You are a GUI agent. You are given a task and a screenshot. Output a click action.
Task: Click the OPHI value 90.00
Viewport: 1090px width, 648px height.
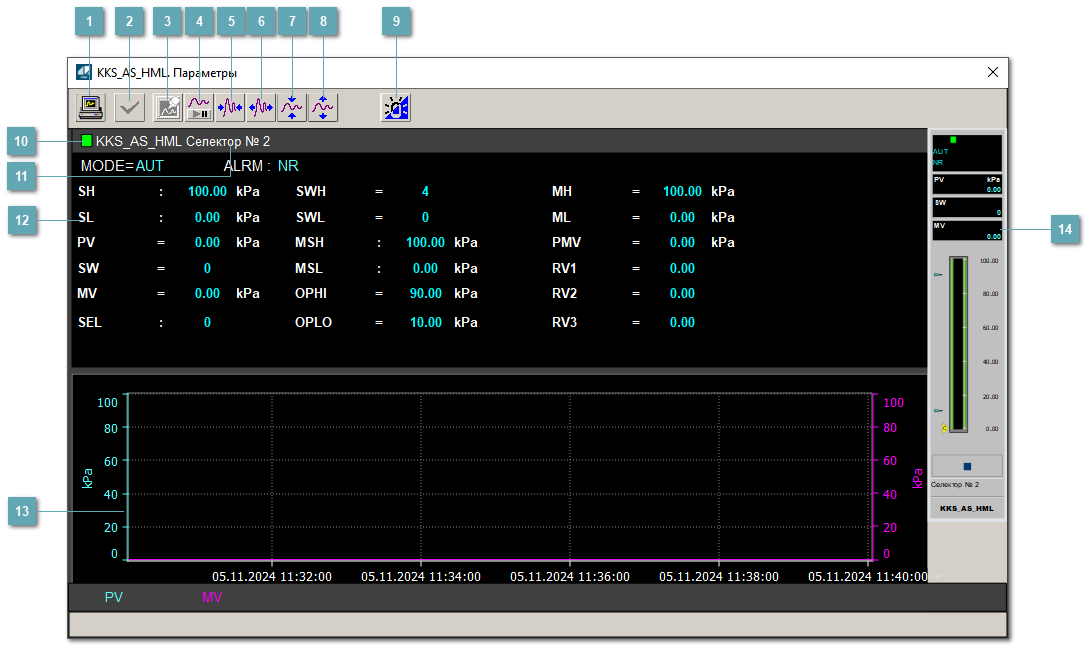tap(425, 293)
